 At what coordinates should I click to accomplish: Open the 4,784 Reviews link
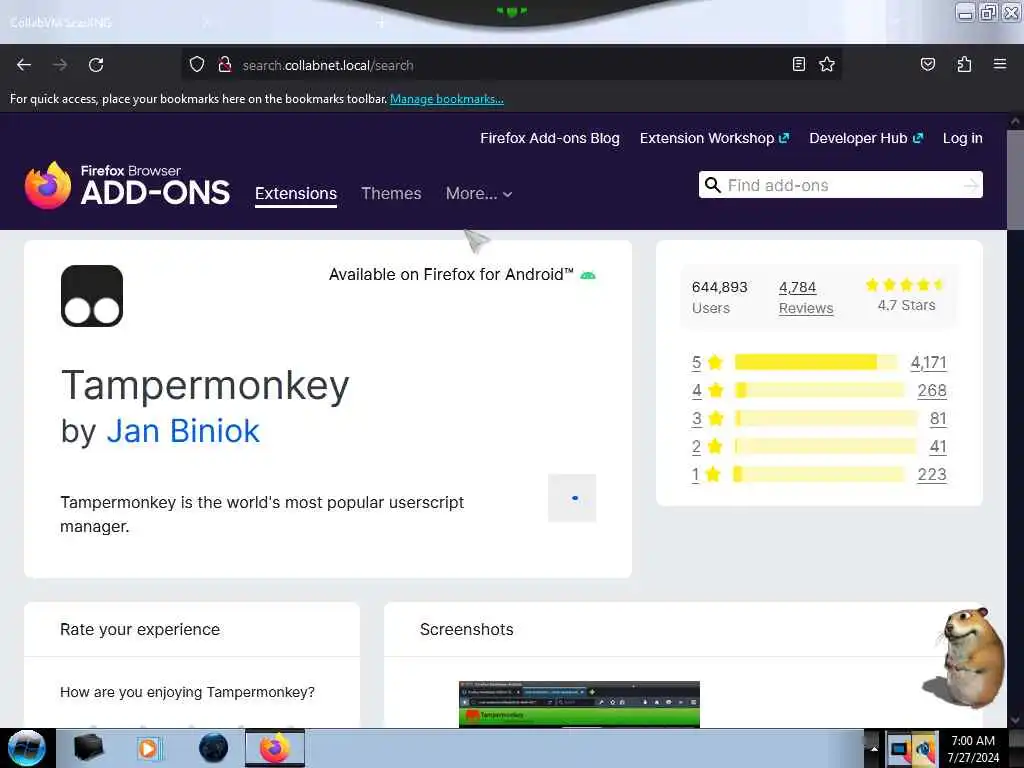click(806, 297)
